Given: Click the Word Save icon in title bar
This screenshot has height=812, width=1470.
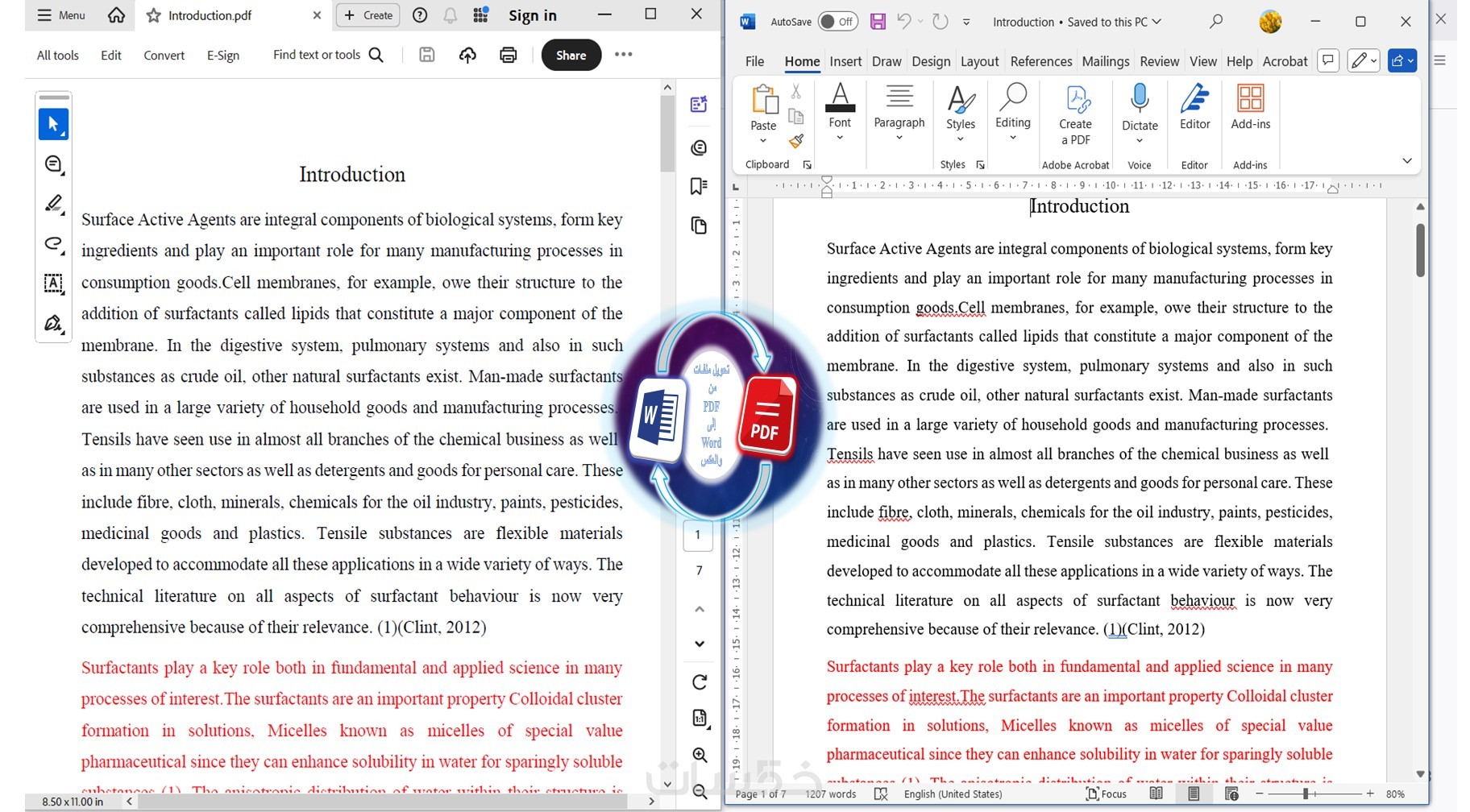Looking at the screenshot, I should 878,22.
